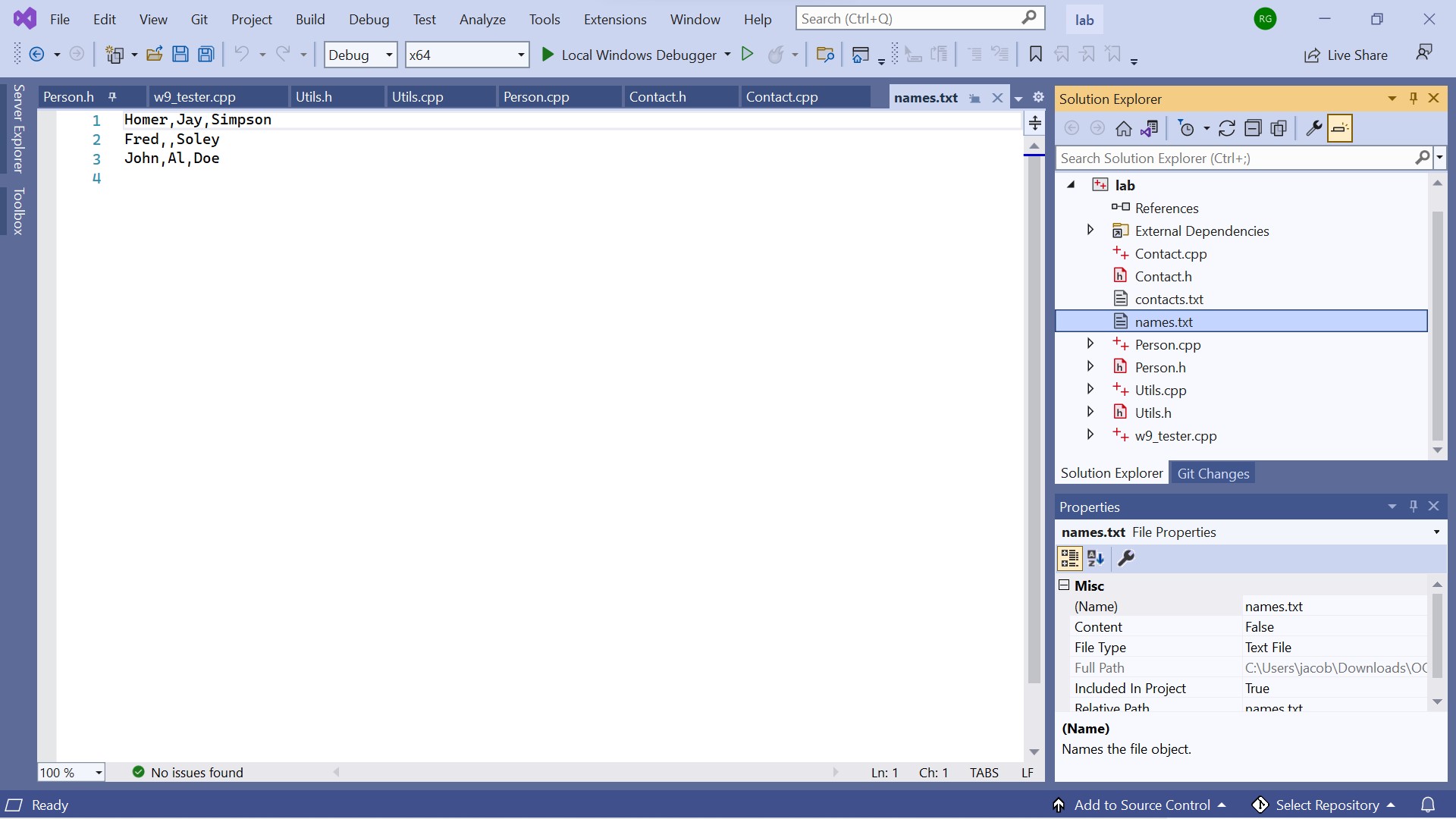The height and width of the screenshot is (819, 1456).
Task: Expand the Person.cpp tree node
Action: 1090,344
